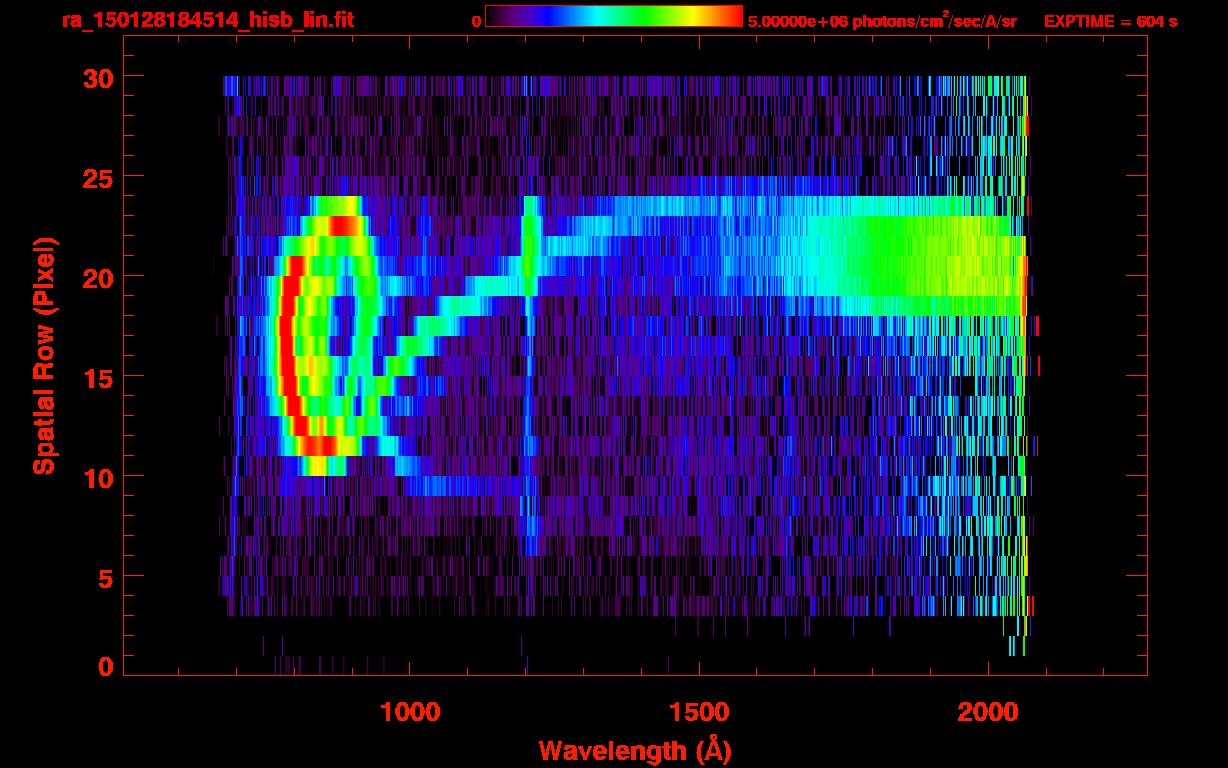This screenshot has height=768, width=1228.
Task: Click the x-axis tick label 1500
Action: [698, 712]
